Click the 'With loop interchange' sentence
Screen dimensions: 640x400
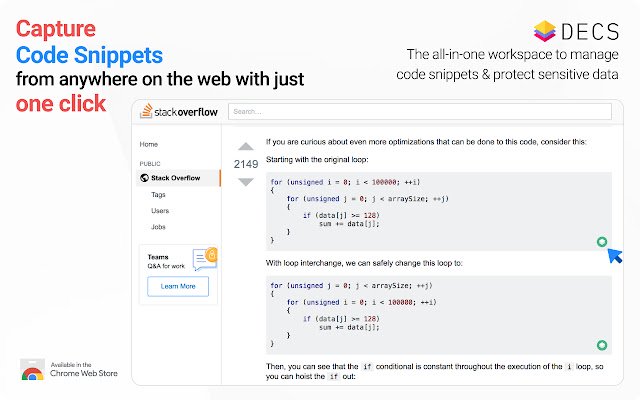(364, 263)
